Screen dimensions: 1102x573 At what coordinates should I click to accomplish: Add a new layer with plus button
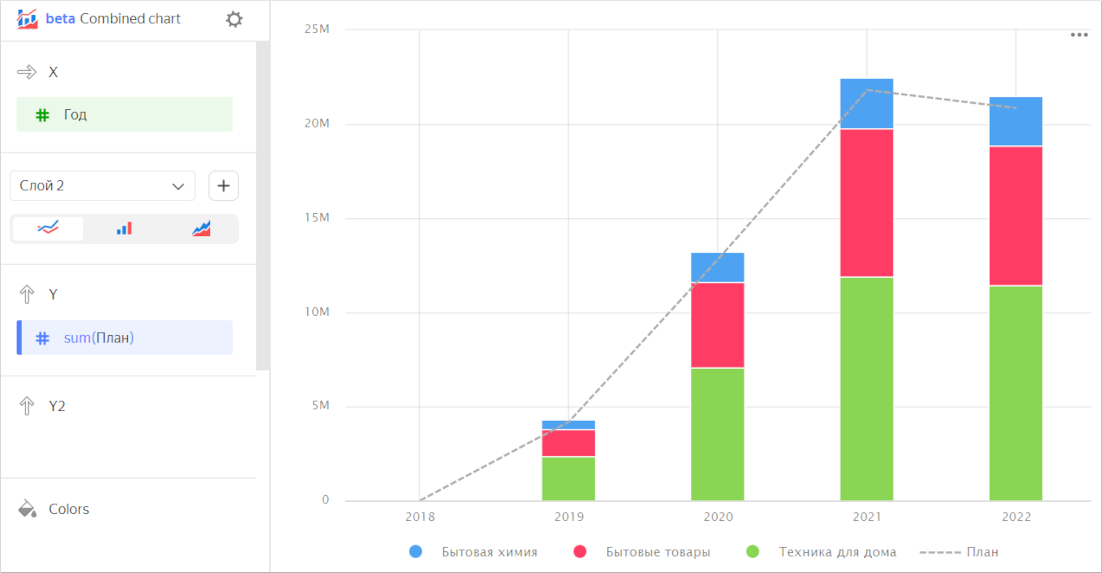click(223, 186)
